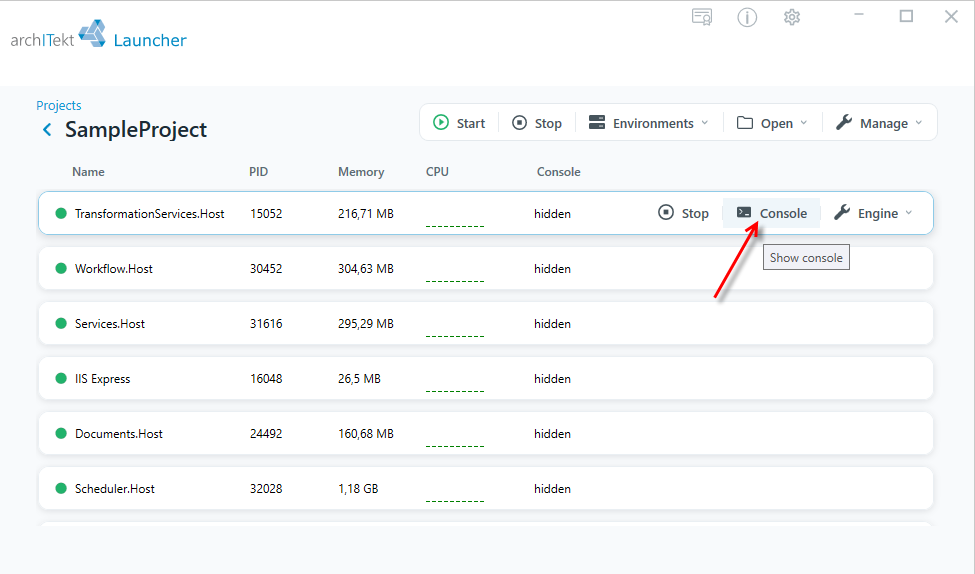Go back using the arrow beside SampleProject
Viewport: 975px width, 574px height.
point(47,129)
